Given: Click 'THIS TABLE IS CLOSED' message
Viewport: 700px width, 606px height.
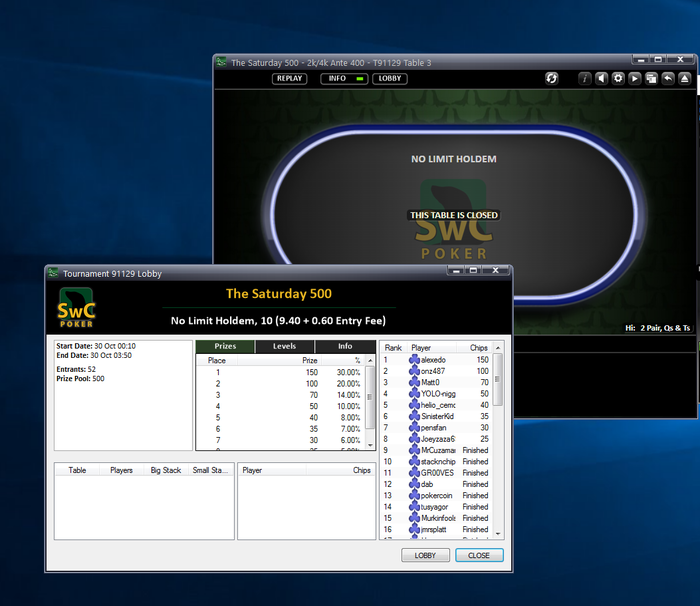Looking at the screenshot, I should point(454,215).
